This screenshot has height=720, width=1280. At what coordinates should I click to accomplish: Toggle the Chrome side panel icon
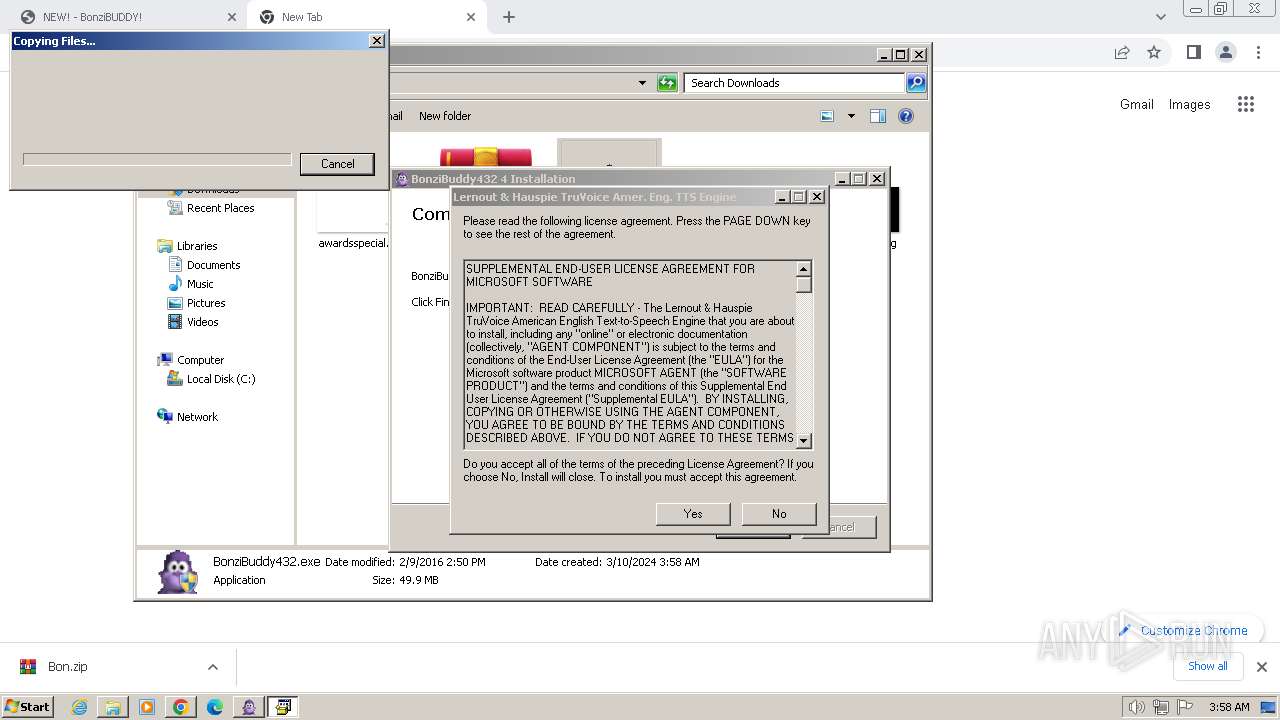[x=1193, y=52]
